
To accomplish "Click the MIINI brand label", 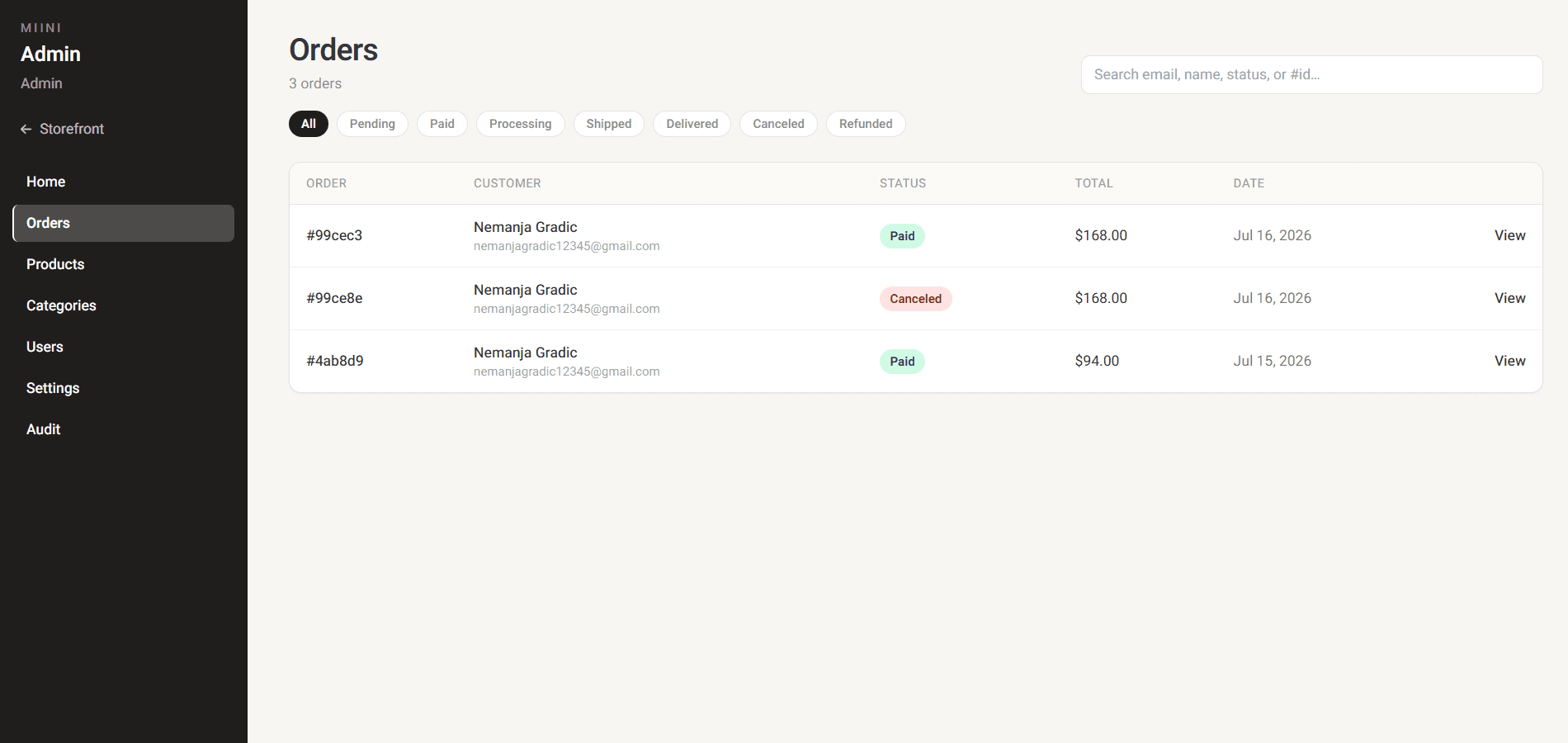I will (41, 28).
